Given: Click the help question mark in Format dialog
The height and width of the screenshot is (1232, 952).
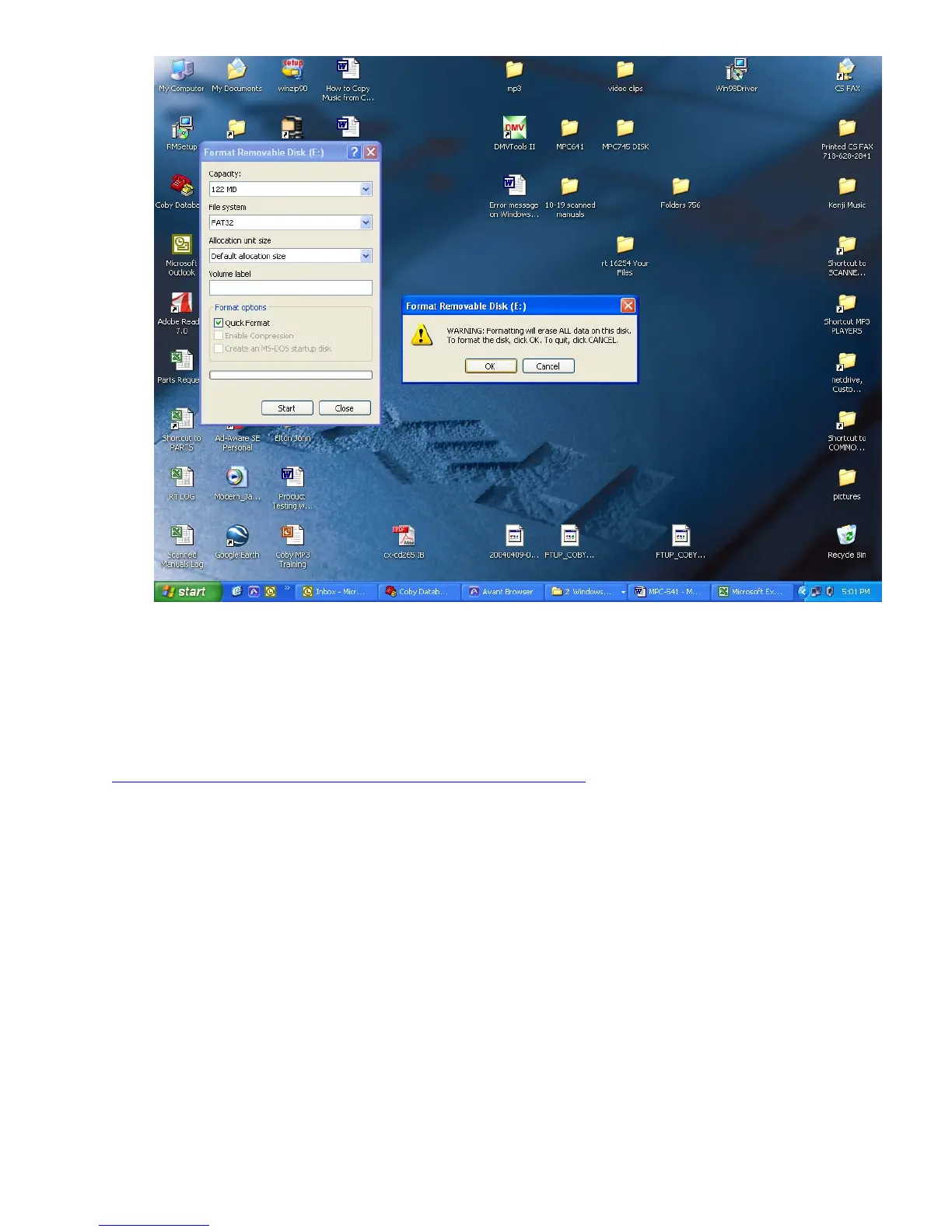Looking at the screenshot, I should (x=354, y=152).
